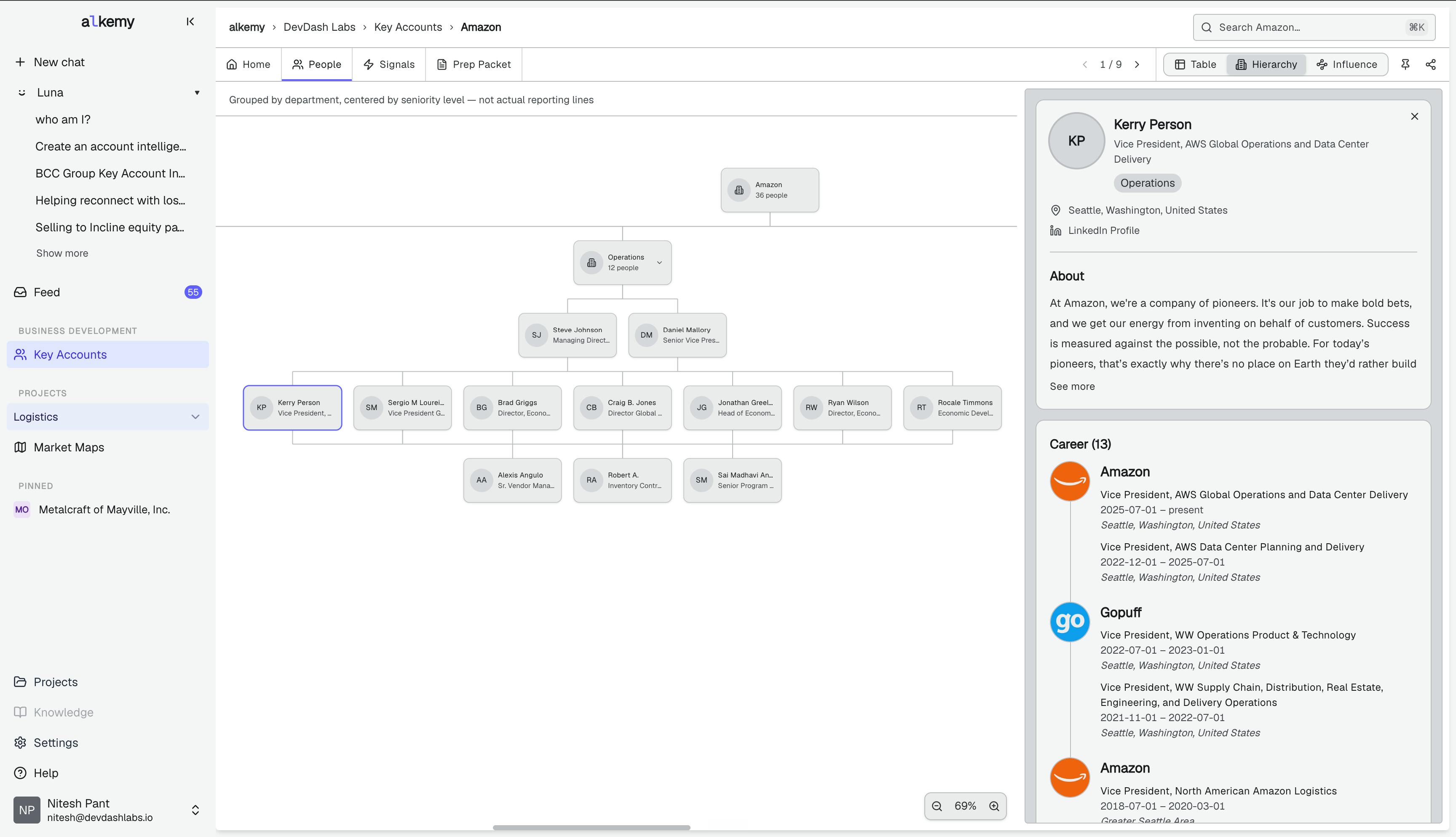Click the Knowledge book icon
The image size is (1456, 837).
[x=20, y=712]
